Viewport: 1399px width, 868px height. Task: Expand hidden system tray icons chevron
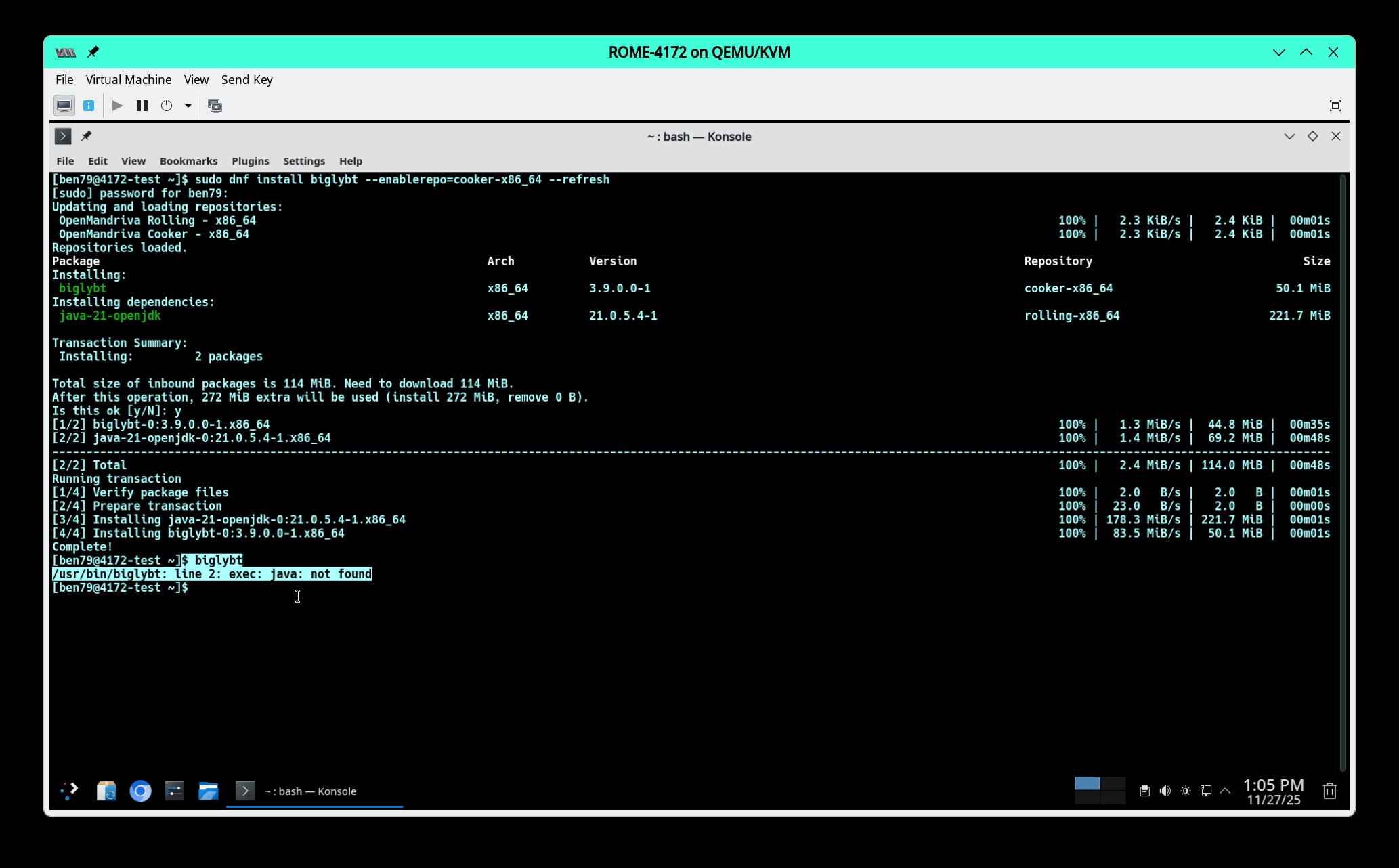pyautogui.click(x=1225, y=790)
